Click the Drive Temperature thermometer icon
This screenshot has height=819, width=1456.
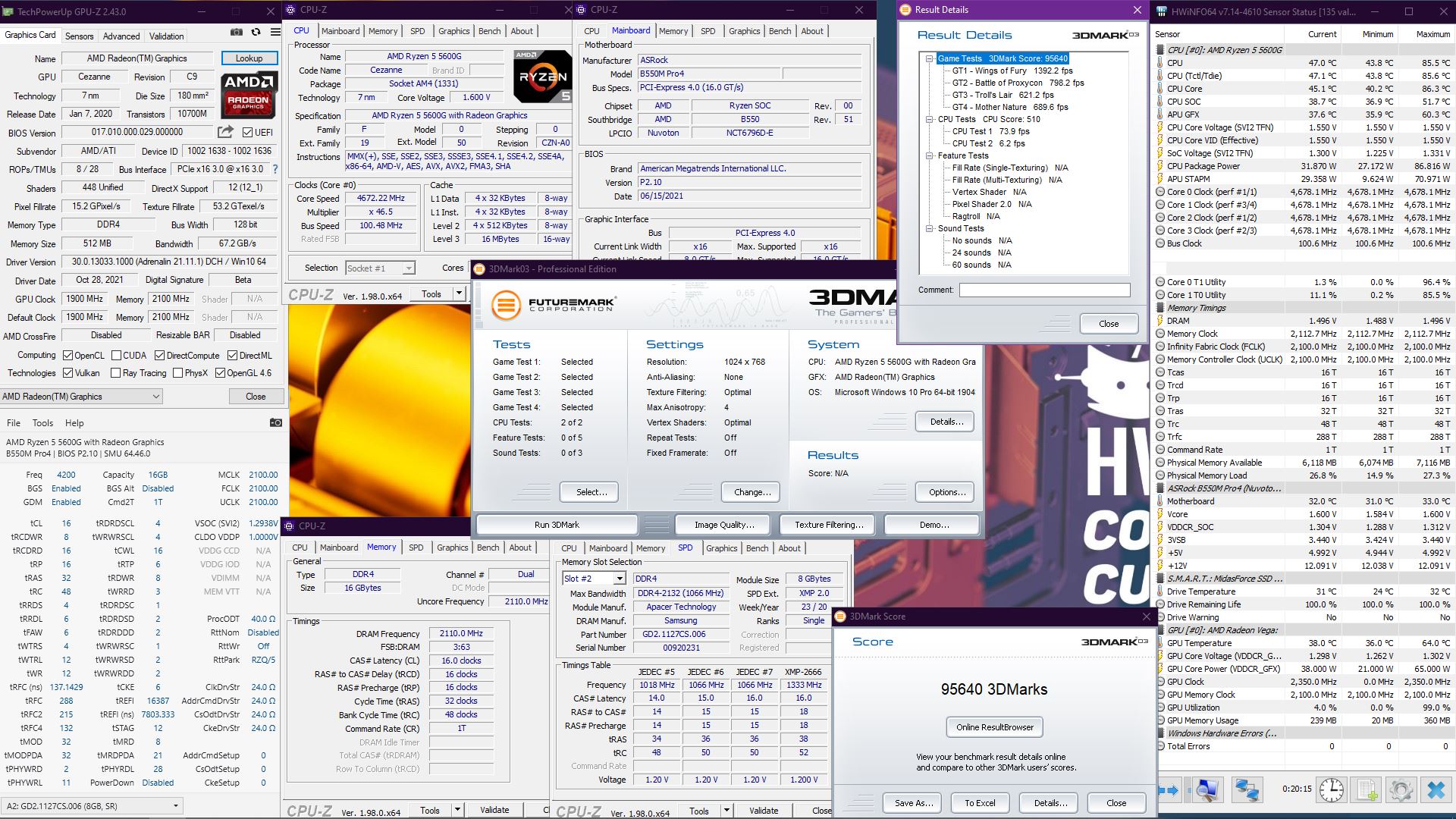[1160, 591]
